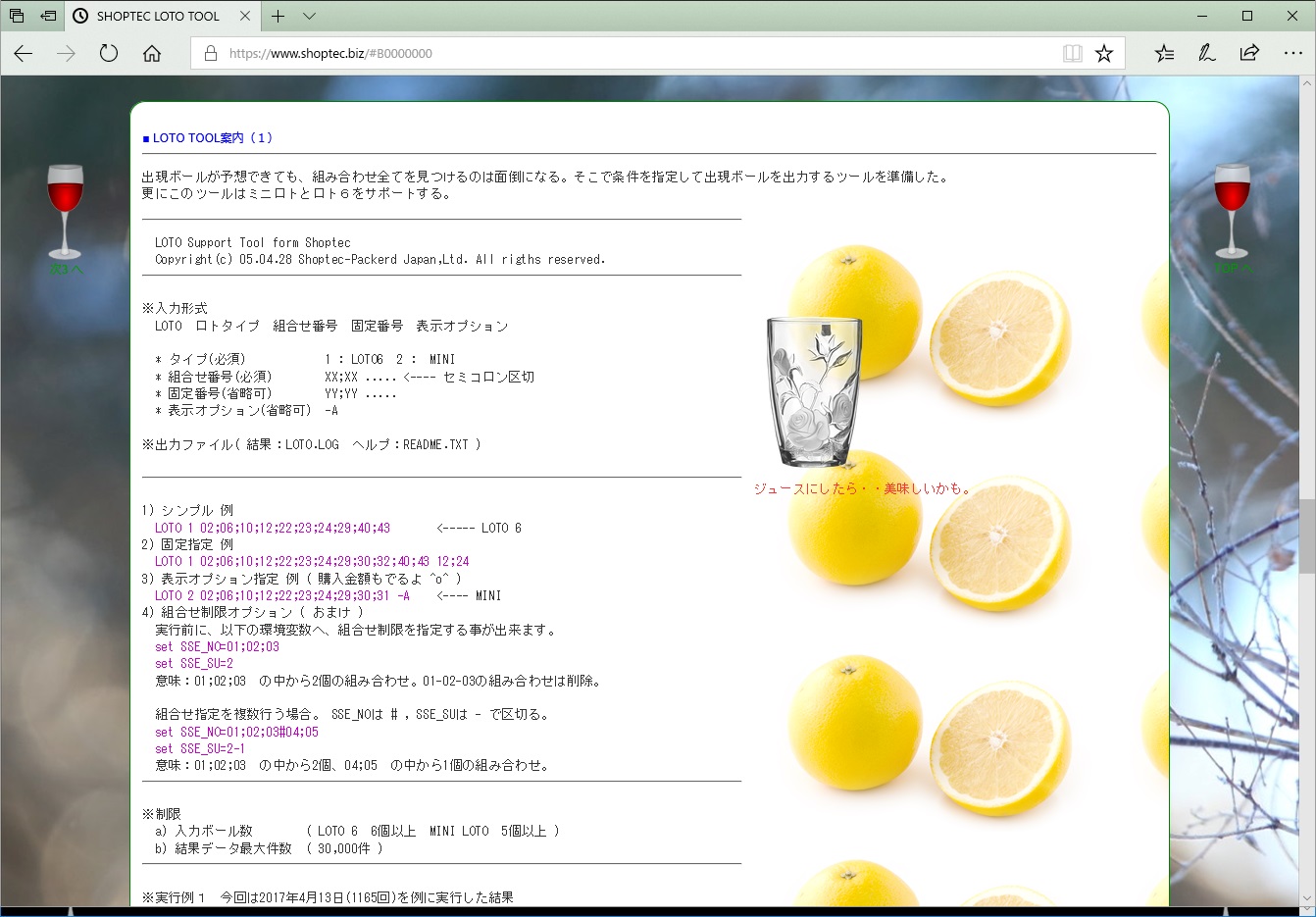The image size is (1316, 917).
Task: Click the purple command ending in 12;24
Action: point(312,561)
